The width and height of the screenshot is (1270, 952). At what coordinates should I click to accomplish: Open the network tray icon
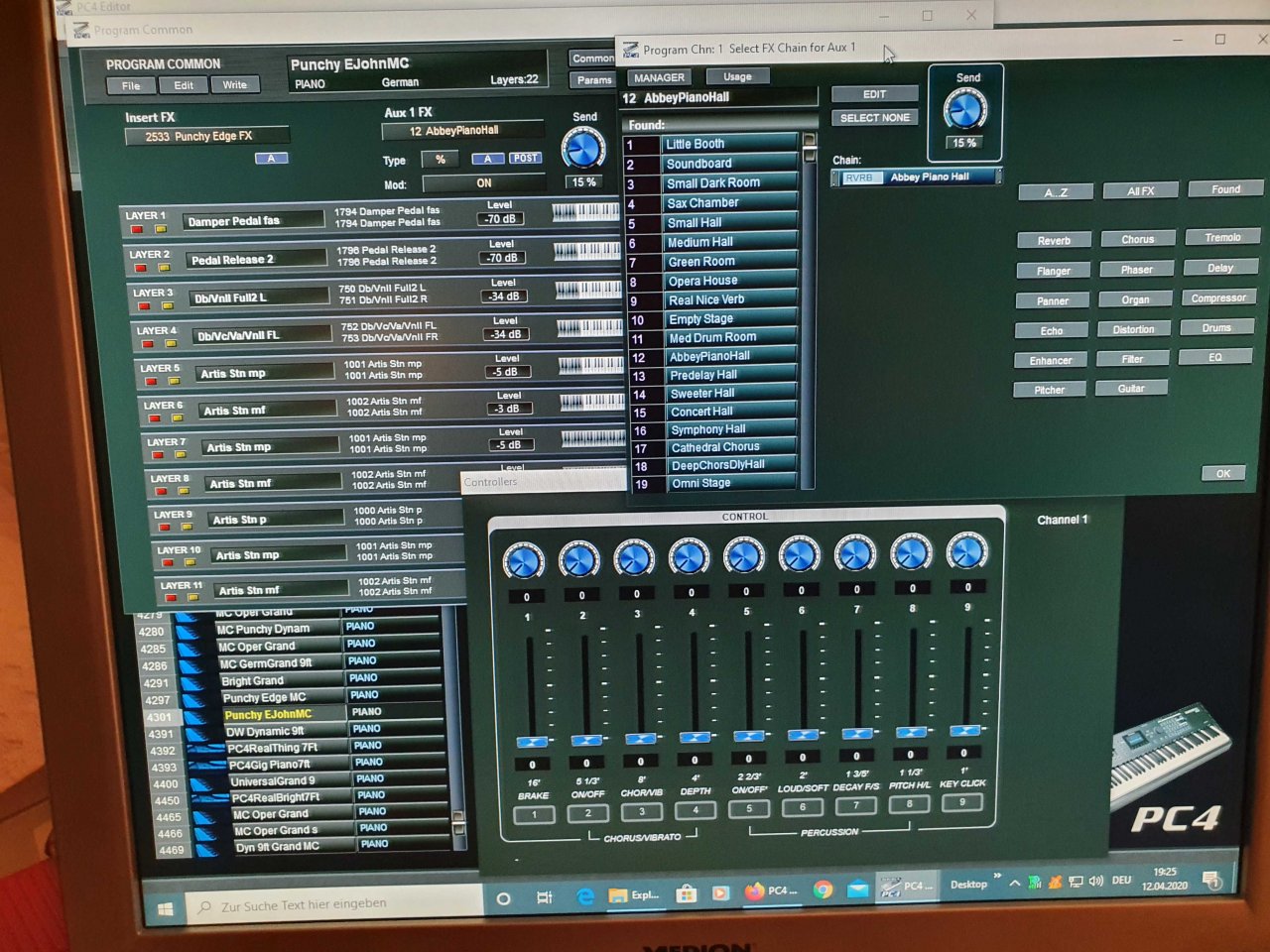(1075, 882)
